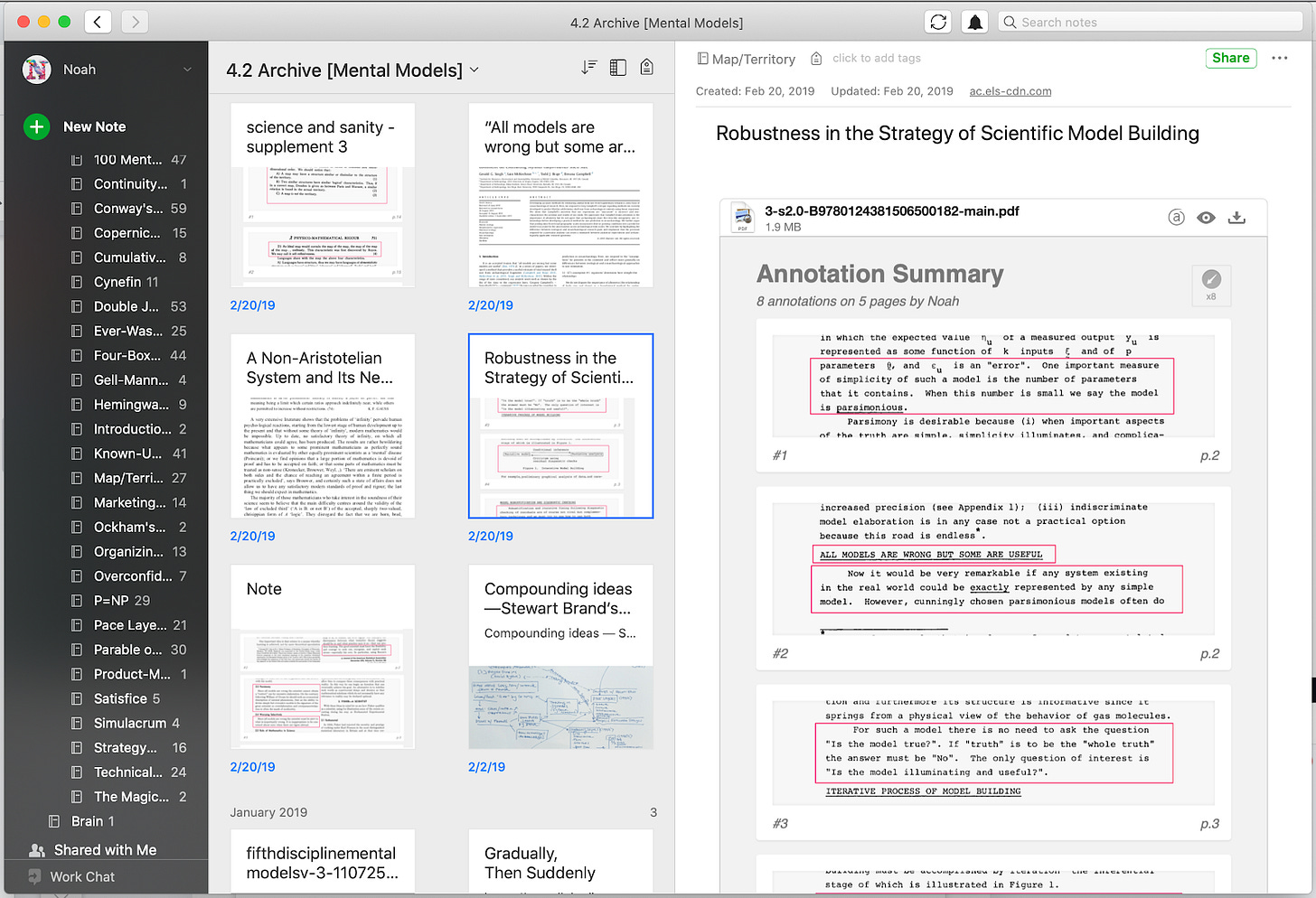Select the 'Conway's...' notebook

(x=129, y=209)
